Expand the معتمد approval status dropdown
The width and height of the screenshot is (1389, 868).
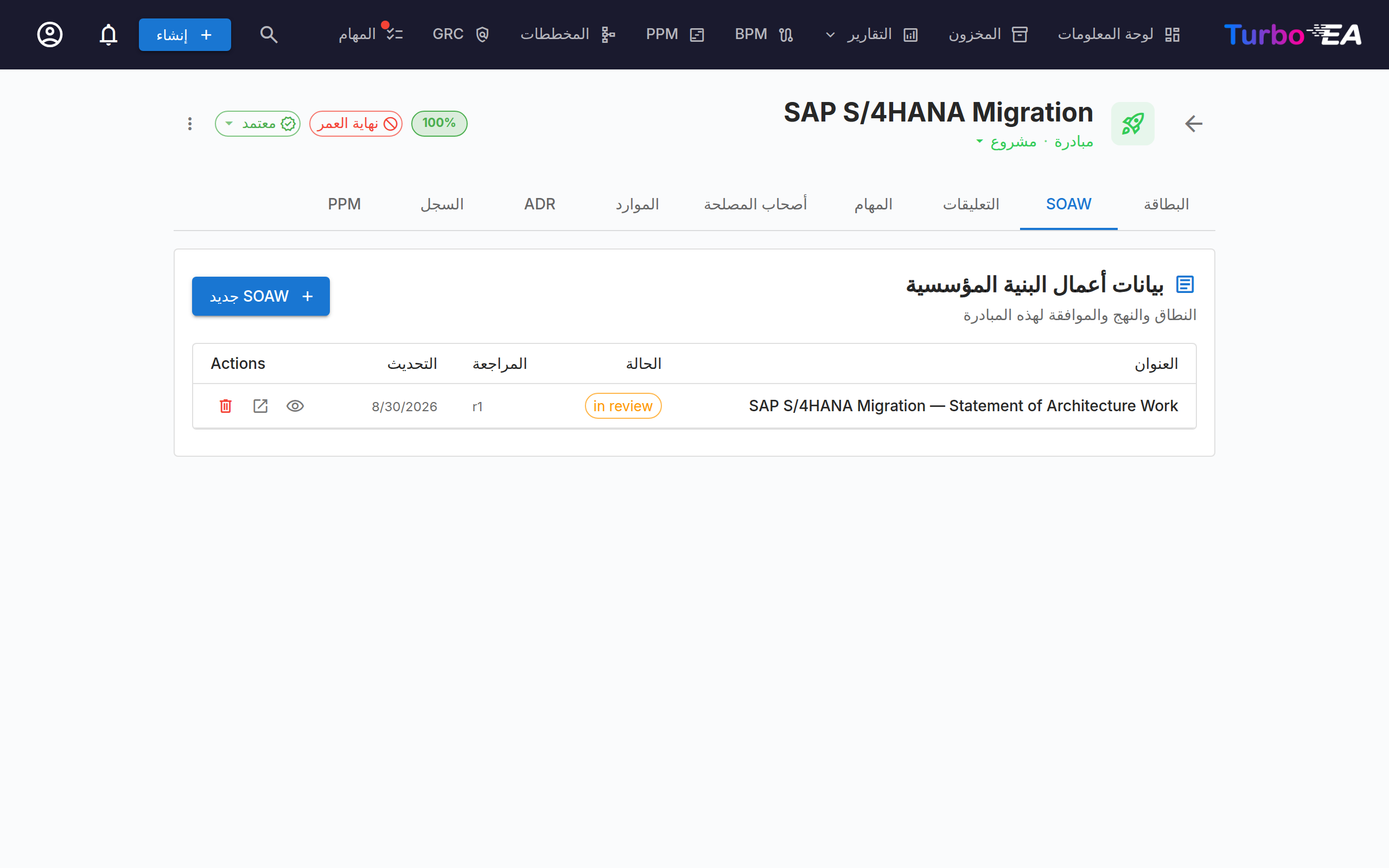(x=258, y=124)
